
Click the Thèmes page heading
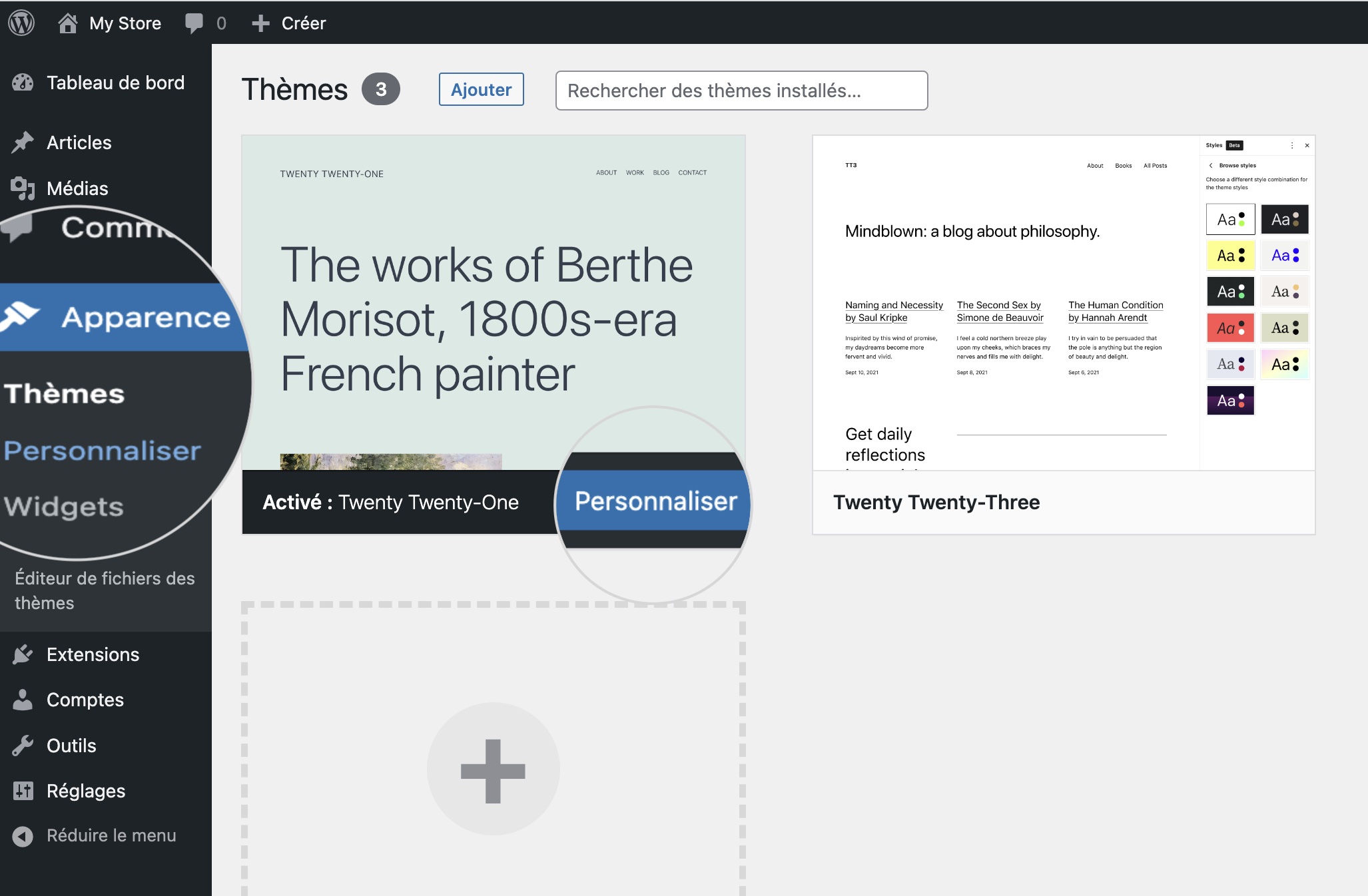tap(294, 89)
